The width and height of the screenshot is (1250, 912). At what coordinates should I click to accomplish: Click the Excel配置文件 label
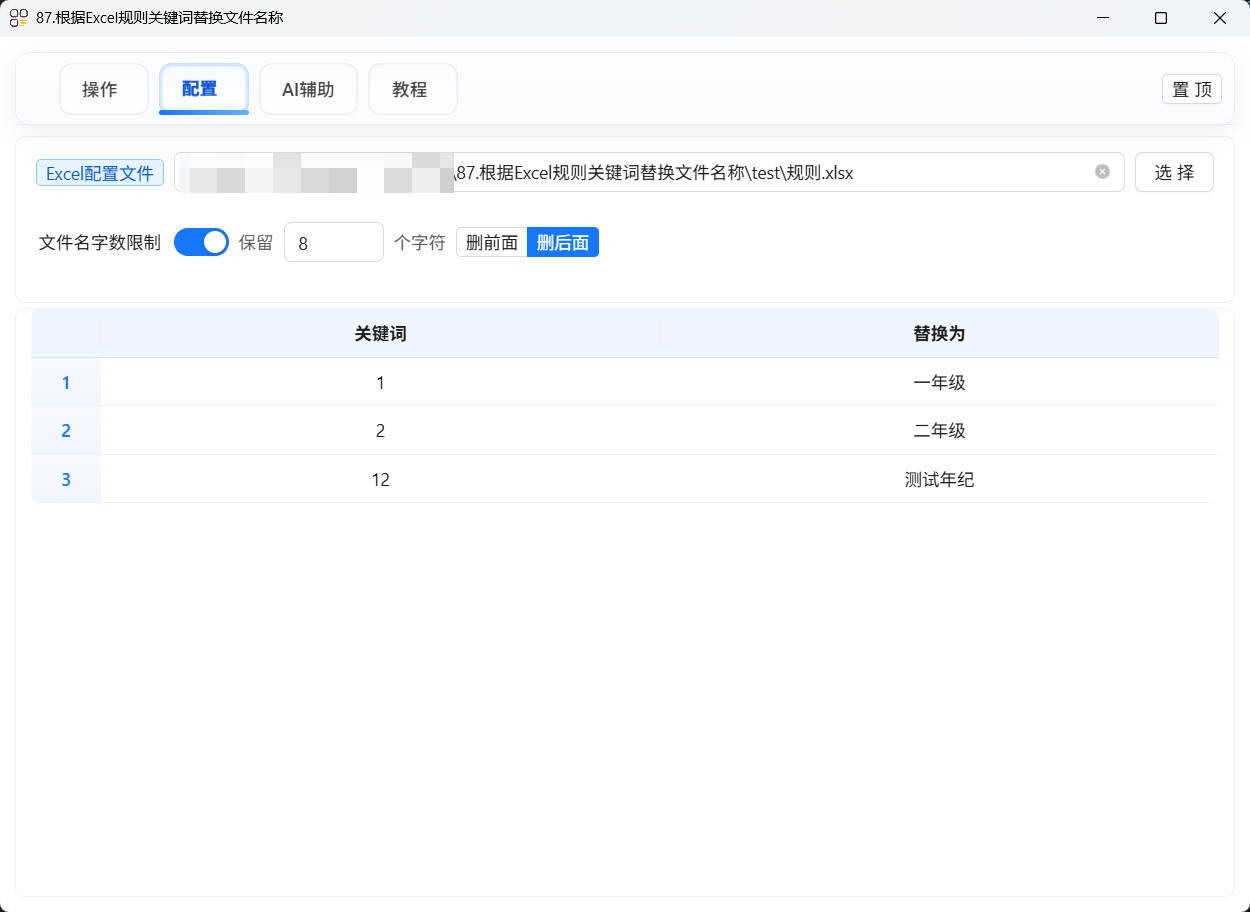click(99, 172)
